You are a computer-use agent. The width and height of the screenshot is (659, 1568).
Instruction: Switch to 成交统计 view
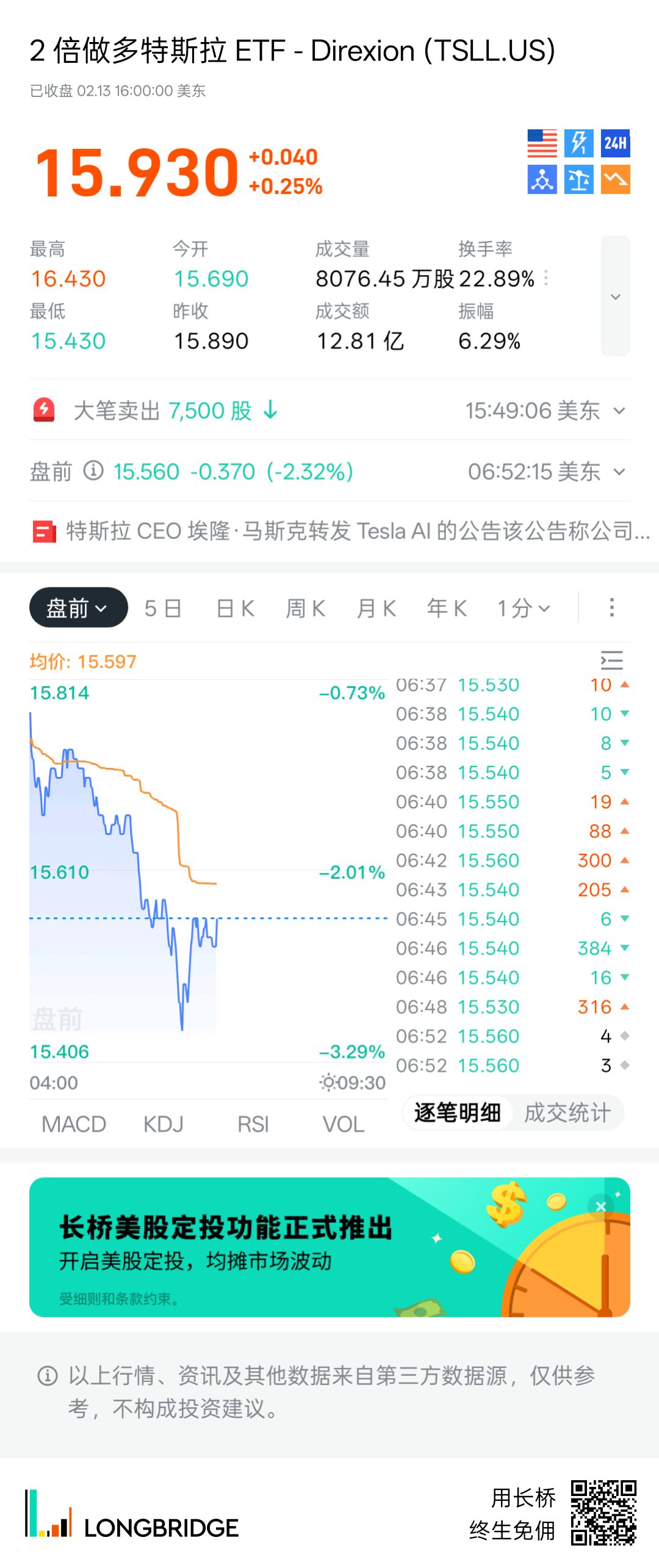(x=567, y=1113)
